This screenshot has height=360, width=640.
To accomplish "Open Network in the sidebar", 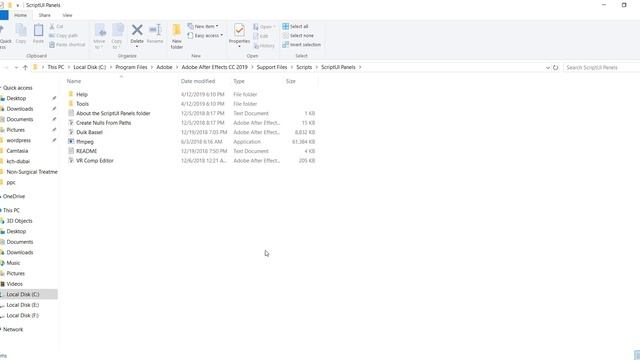I will pyautogui.click(x=13, y=329).
